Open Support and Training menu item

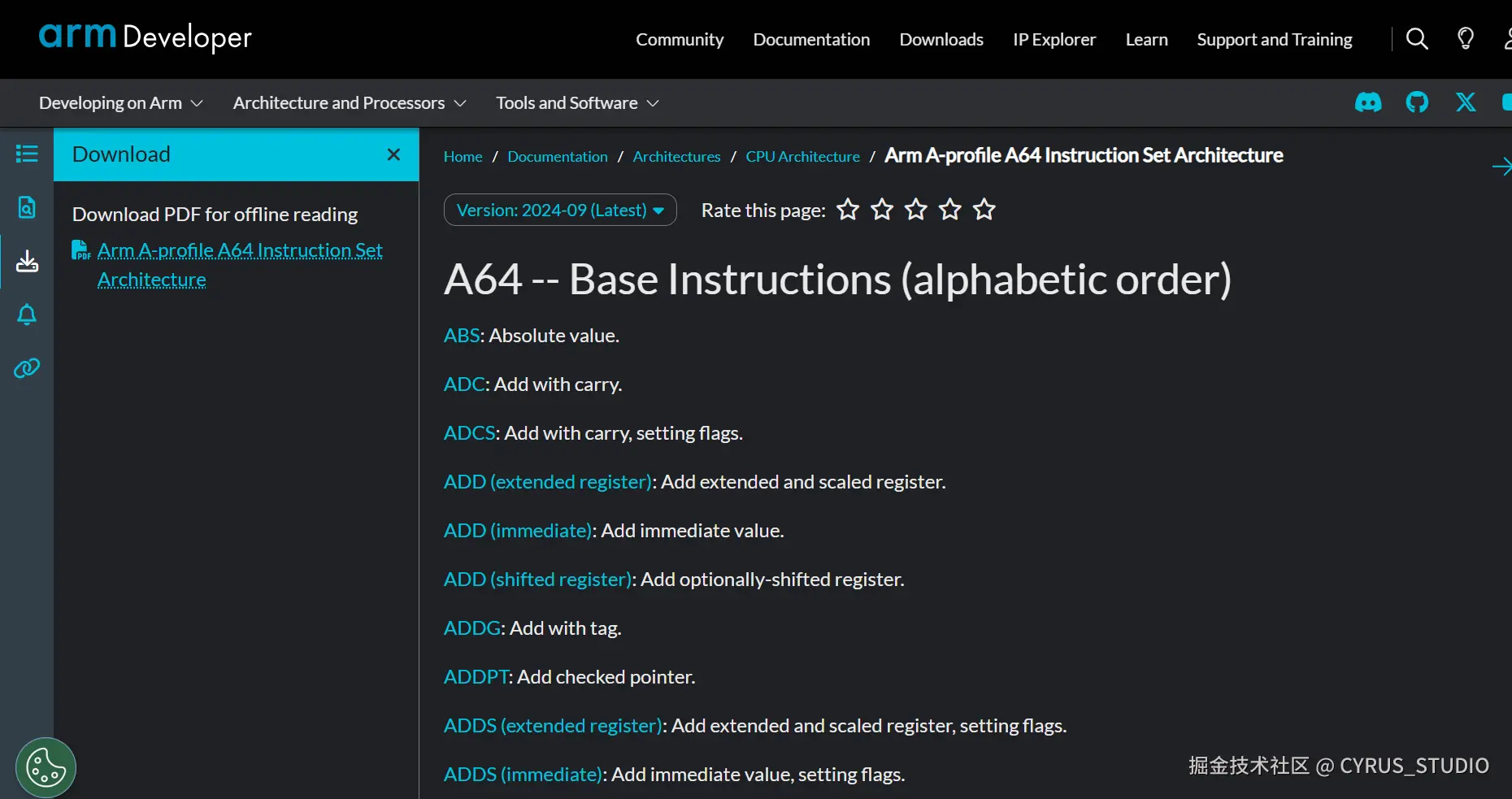click(x=1275, y=39)
